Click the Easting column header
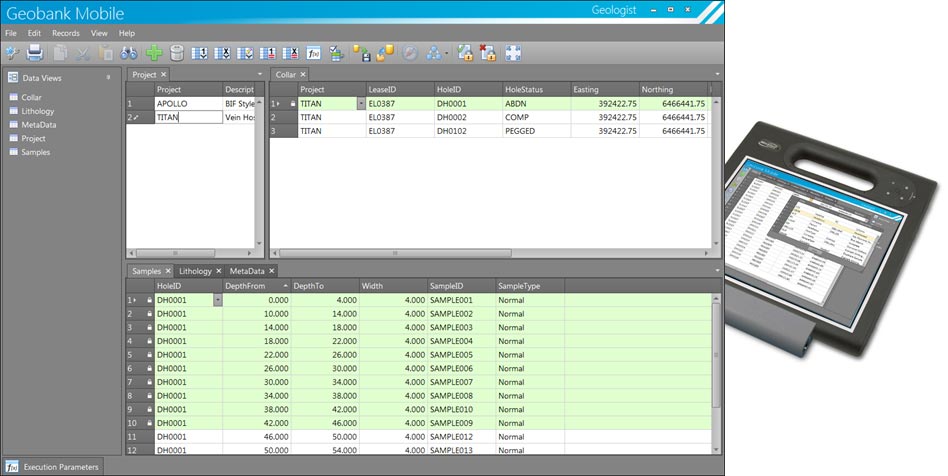 (605, 90)
